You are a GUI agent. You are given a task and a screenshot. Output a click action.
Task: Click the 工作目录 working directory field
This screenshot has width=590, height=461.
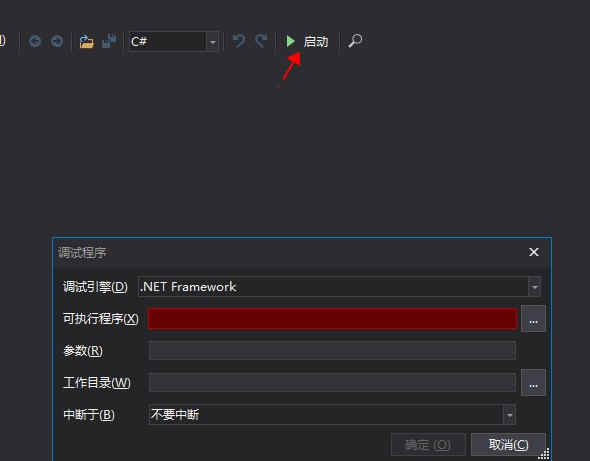(332, 382)
